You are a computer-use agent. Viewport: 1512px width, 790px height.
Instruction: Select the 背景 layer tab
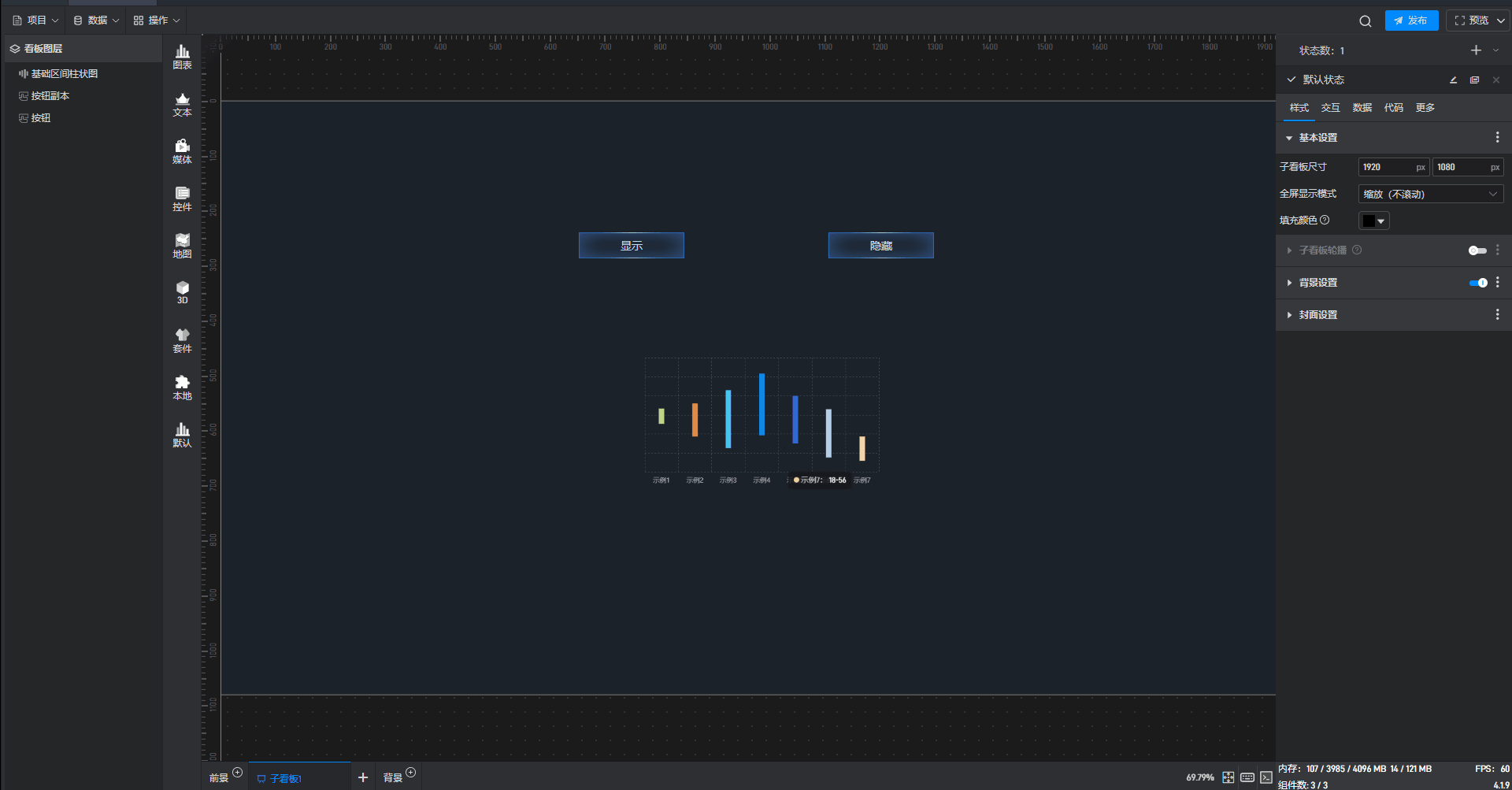point(392,778)
